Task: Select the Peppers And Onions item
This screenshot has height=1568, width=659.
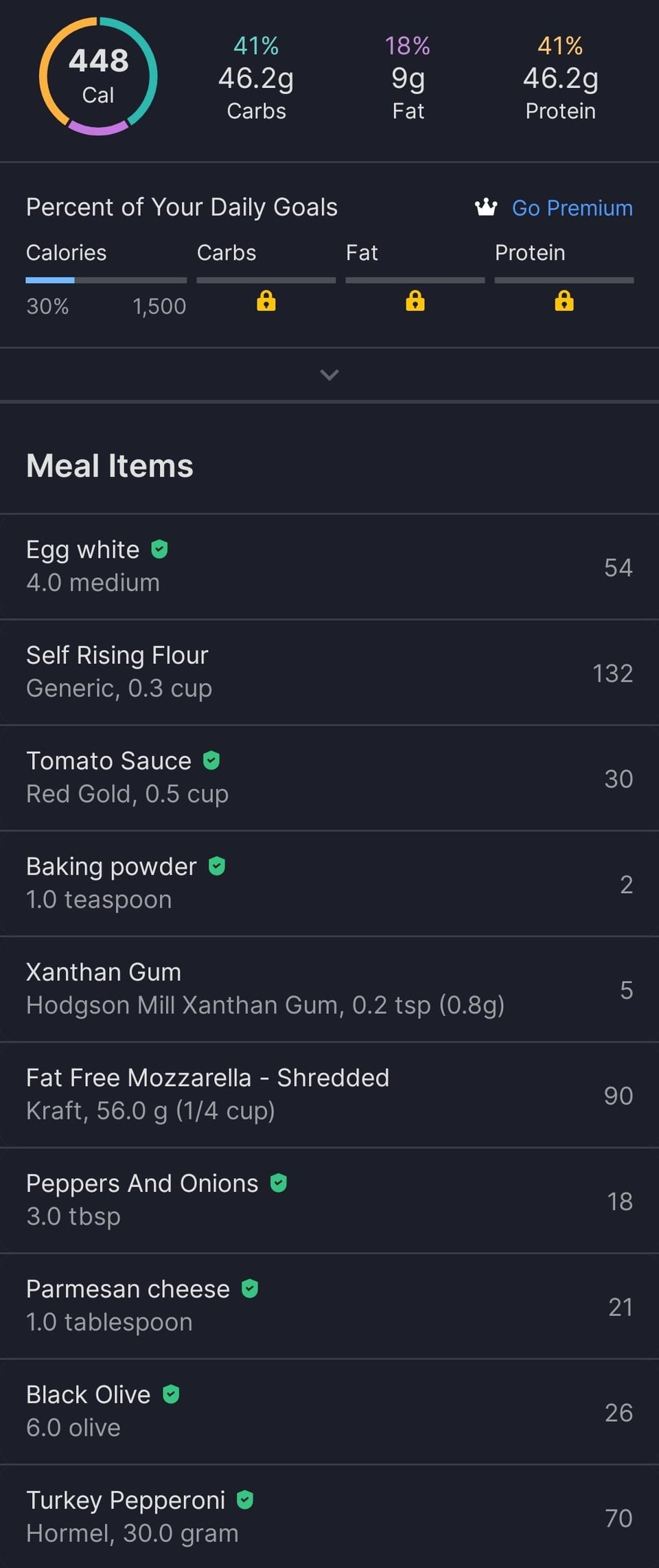Action: [329, 1201]
